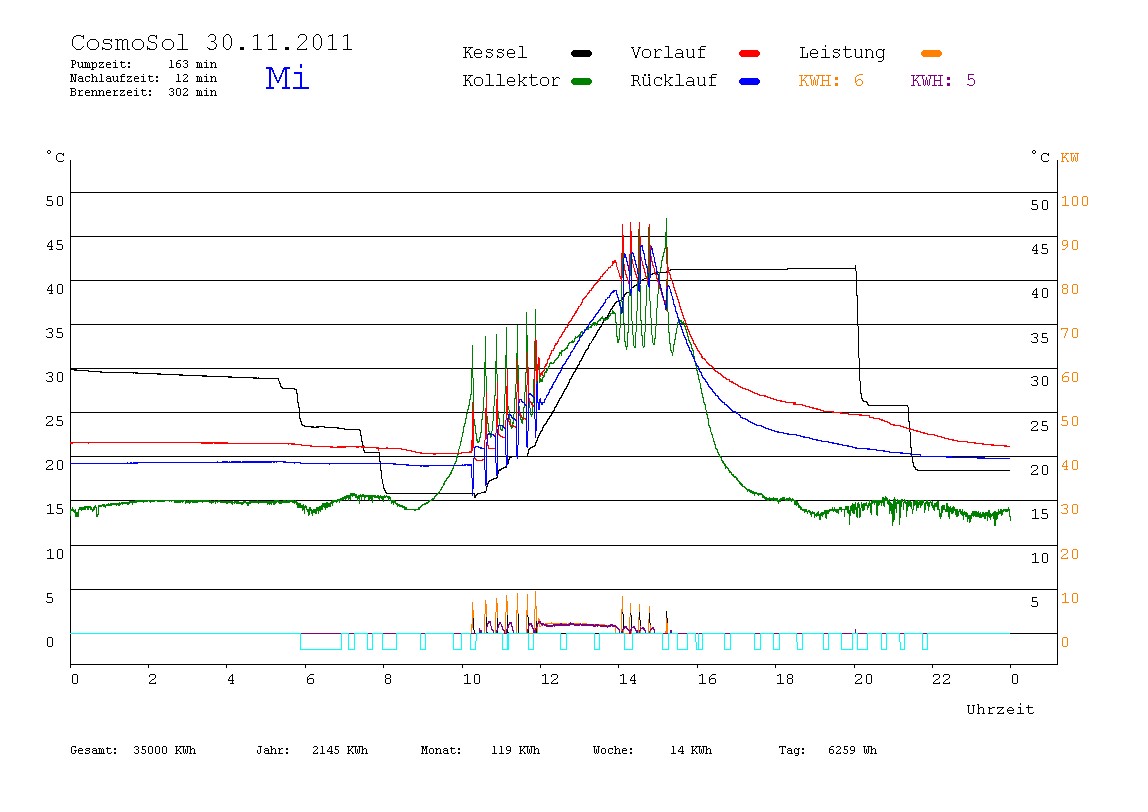Click 'Gesamt: 35000 KWh' total
The width and height of the screenshot is (1148, 812).
[133, 750]
